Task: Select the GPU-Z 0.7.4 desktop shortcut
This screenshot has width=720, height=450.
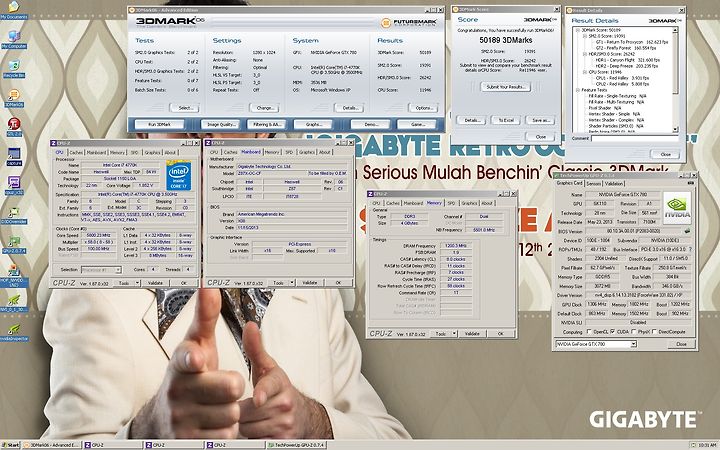Action: [14, 244]
